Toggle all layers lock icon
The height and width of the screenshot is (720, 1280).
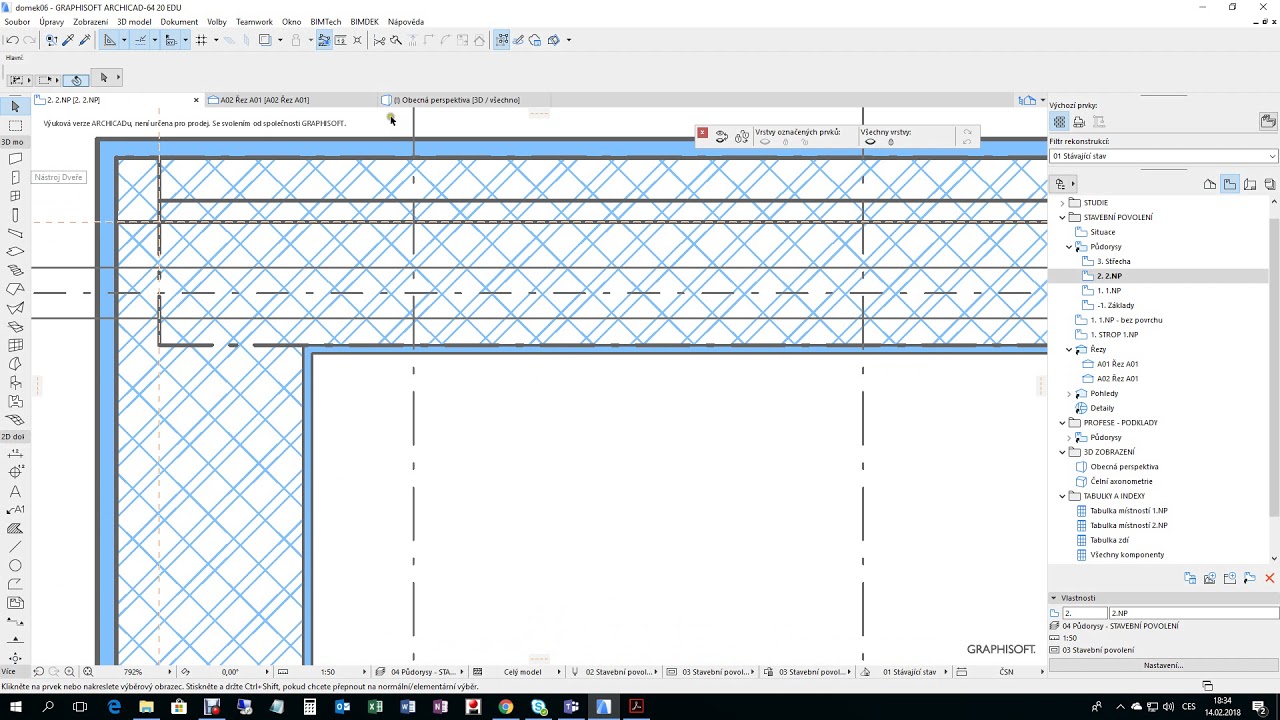(891, 142)
